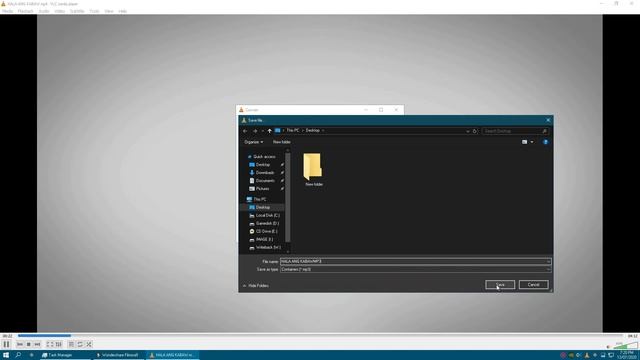
Task: Refresh the Desktop folder view
Action: coord(475,131)
